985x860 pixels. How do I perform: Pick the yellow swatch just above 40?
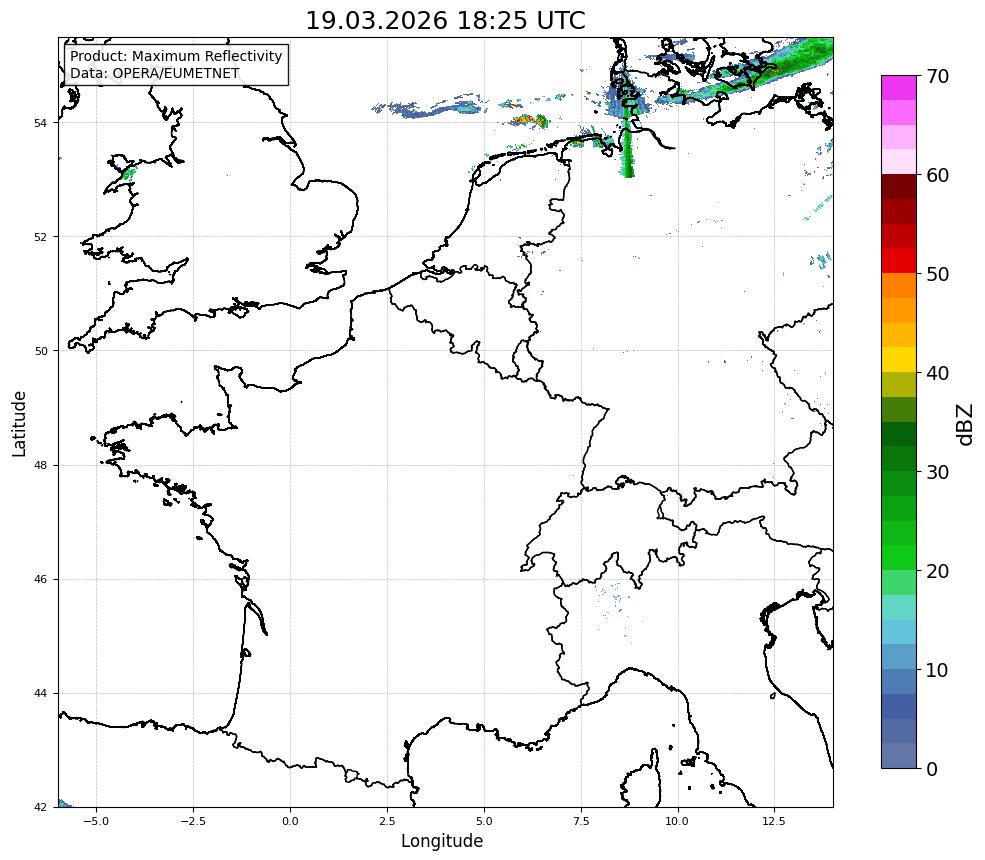pos(899,360)
